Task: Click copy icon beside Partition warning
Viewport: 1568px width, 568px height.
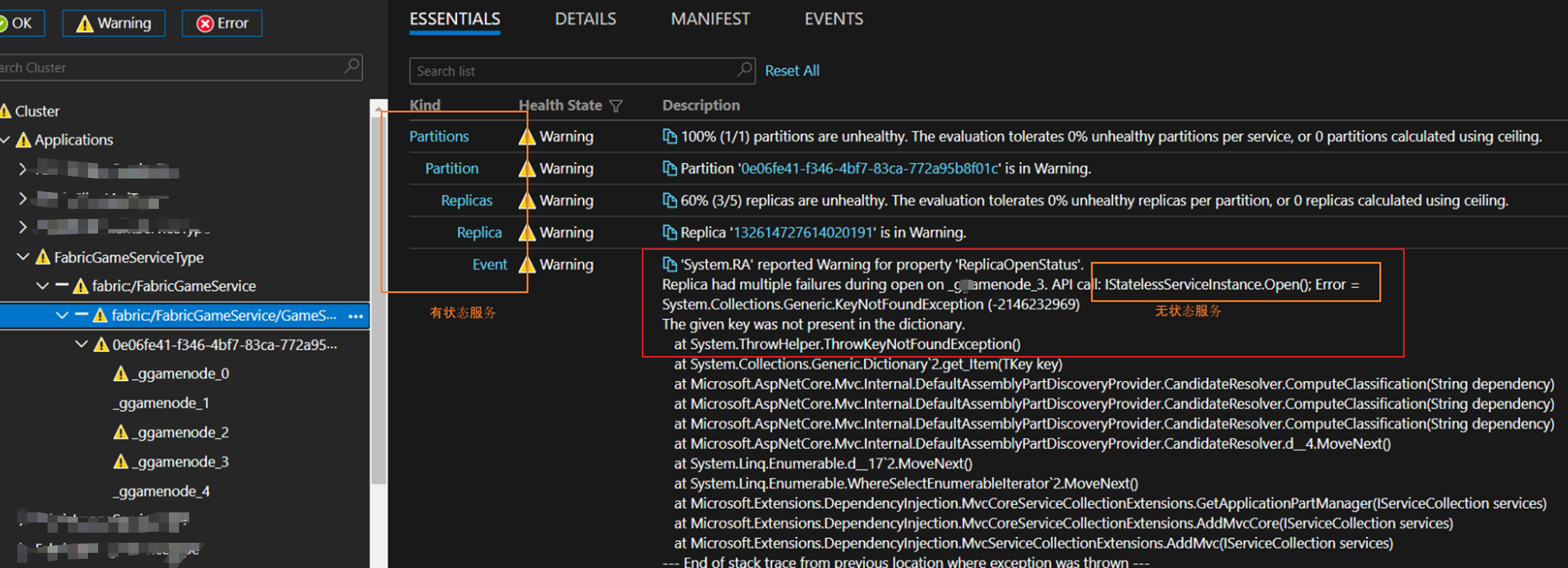Action: point(669,168)
